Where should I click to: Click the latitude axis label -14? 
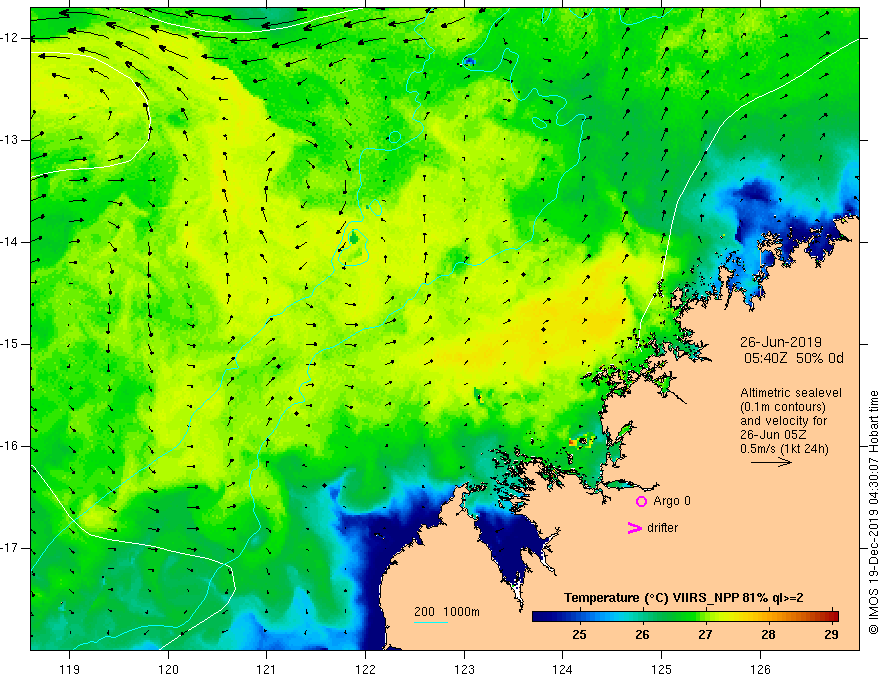click(10, 242)
